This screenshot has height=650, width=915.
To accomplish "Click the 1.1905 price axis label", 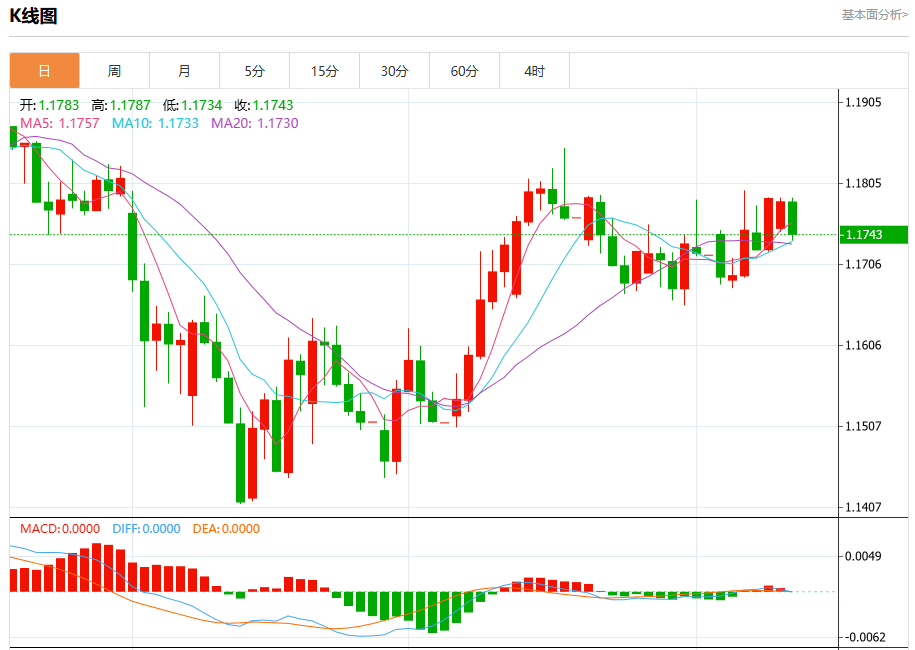I will 864,103.
